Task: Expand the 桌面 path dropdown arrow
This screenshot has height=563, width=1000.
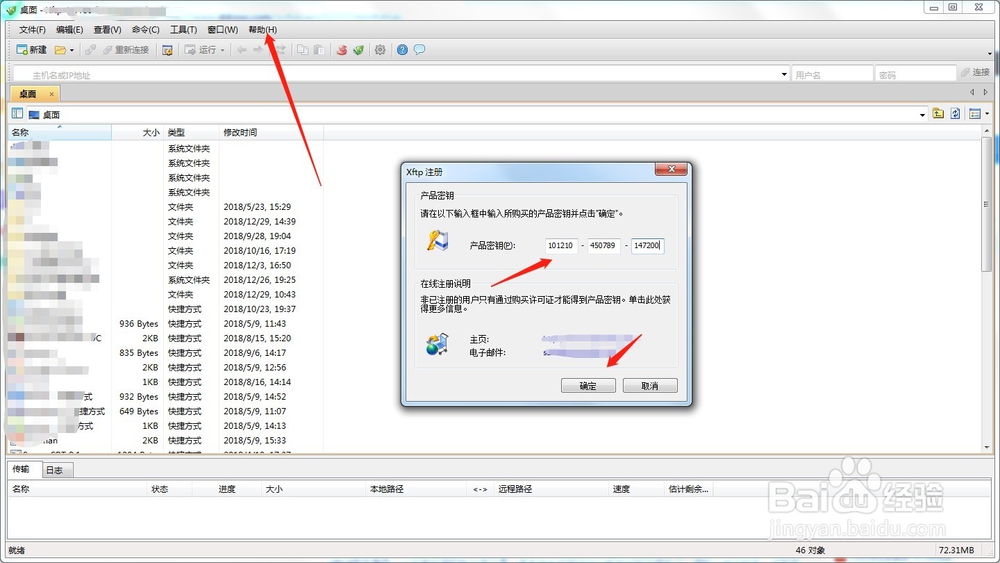Action: click(x=922, y=115)
